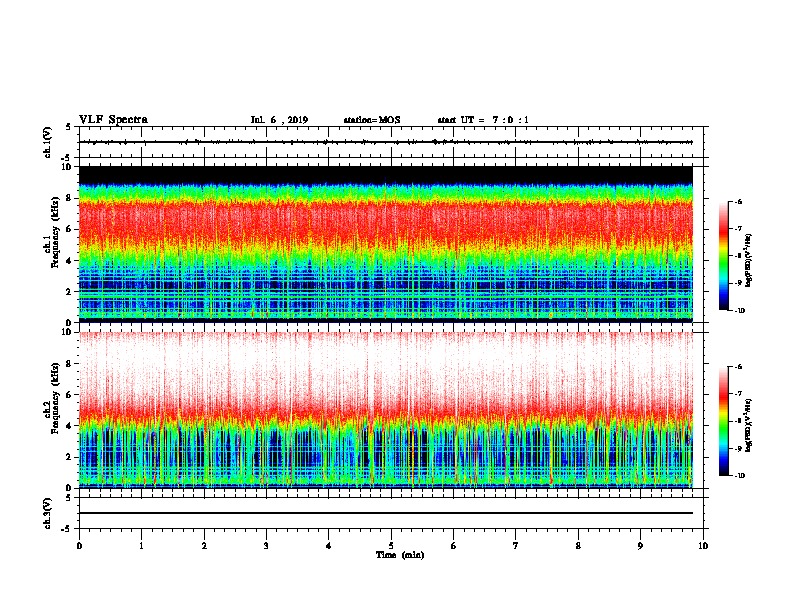This screenshot has height=612, width=792.
Task: Click the "5" tick label on ch.1(V) axis
Action: pyautogui.click(x=70, y=127)
